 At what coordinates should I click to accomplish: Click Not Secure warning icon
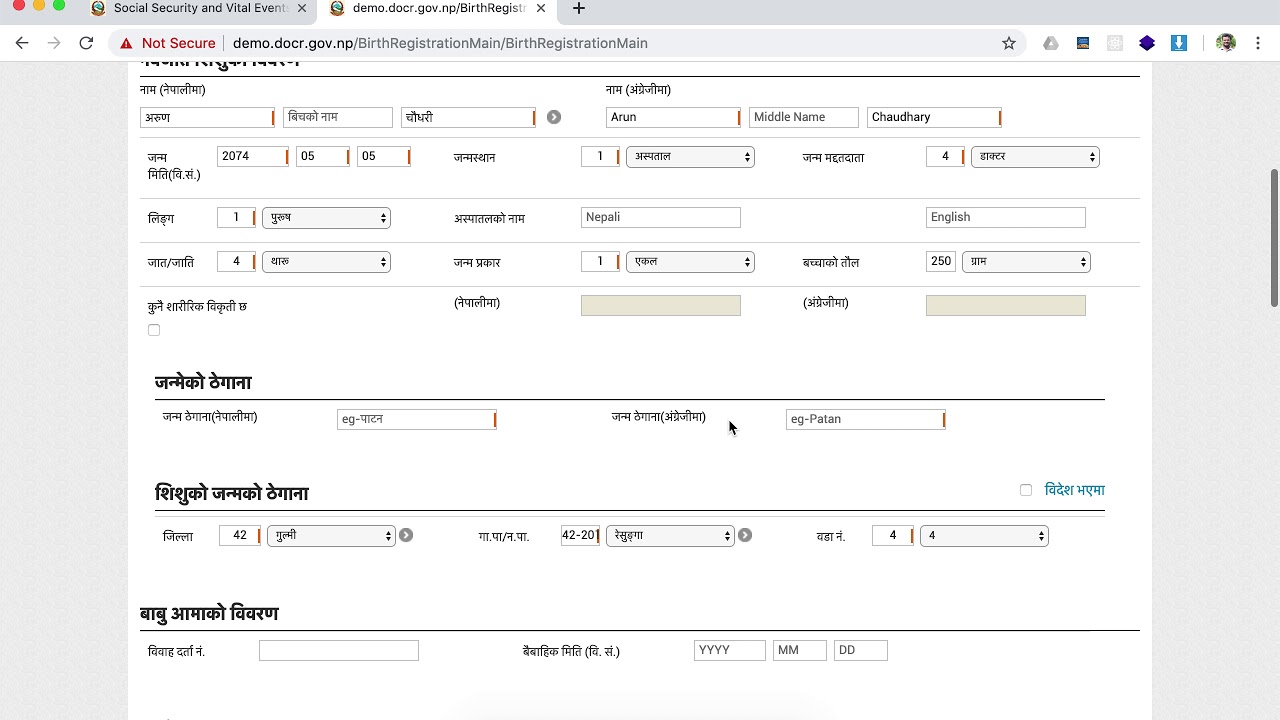coord(126,43)
